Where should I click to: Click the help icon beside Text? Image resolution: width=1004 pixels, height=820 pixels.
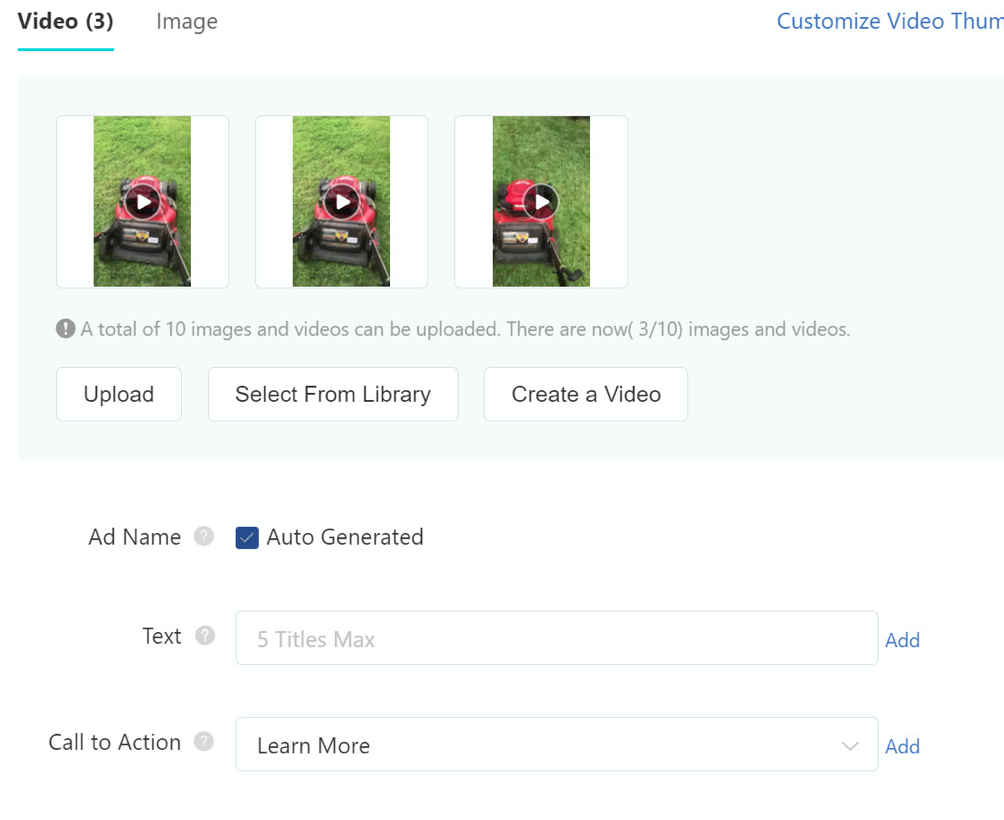(x=205, y=636)
